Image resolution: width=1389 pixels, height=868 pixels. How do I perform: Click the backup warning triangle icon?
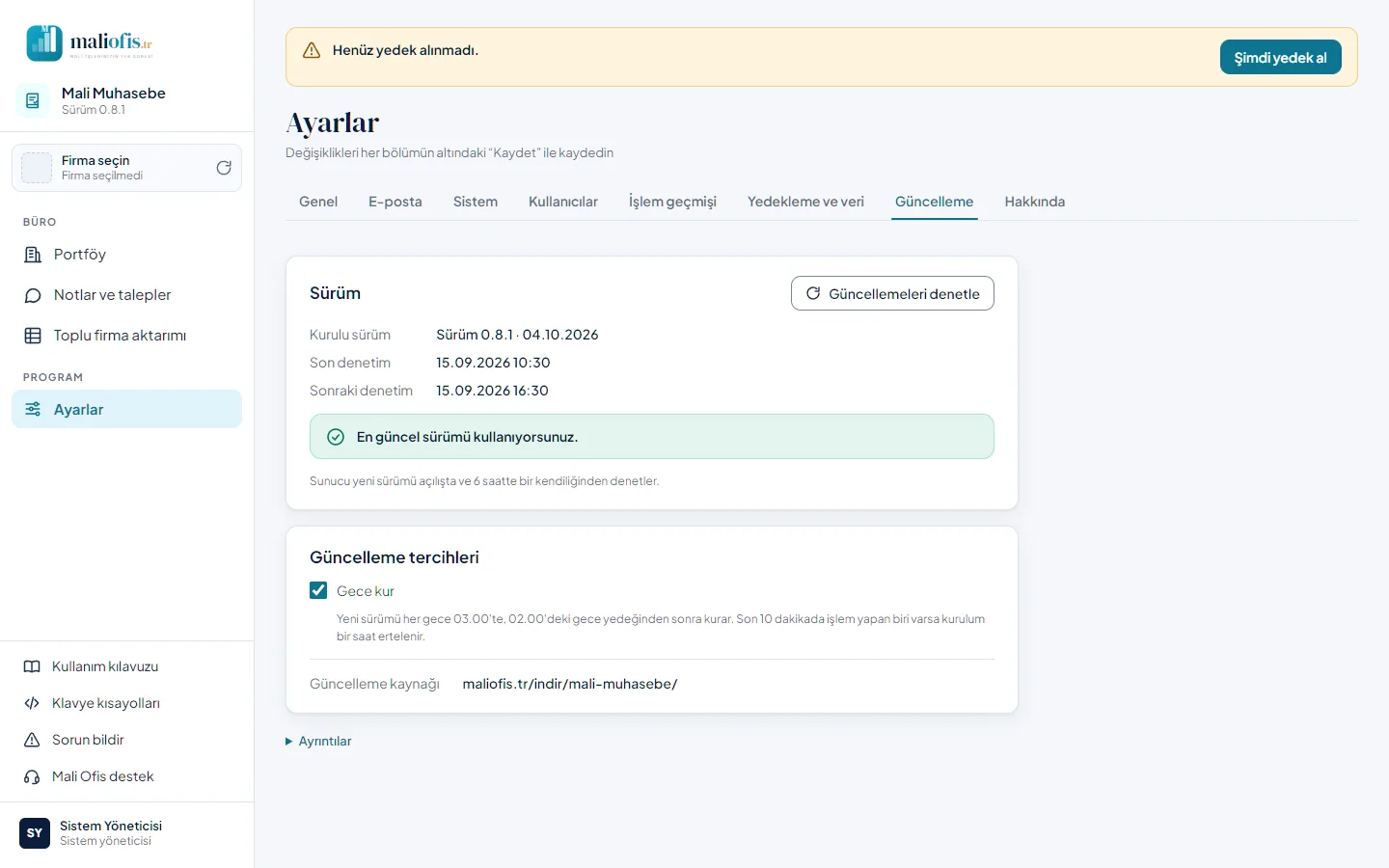(312, 50)
